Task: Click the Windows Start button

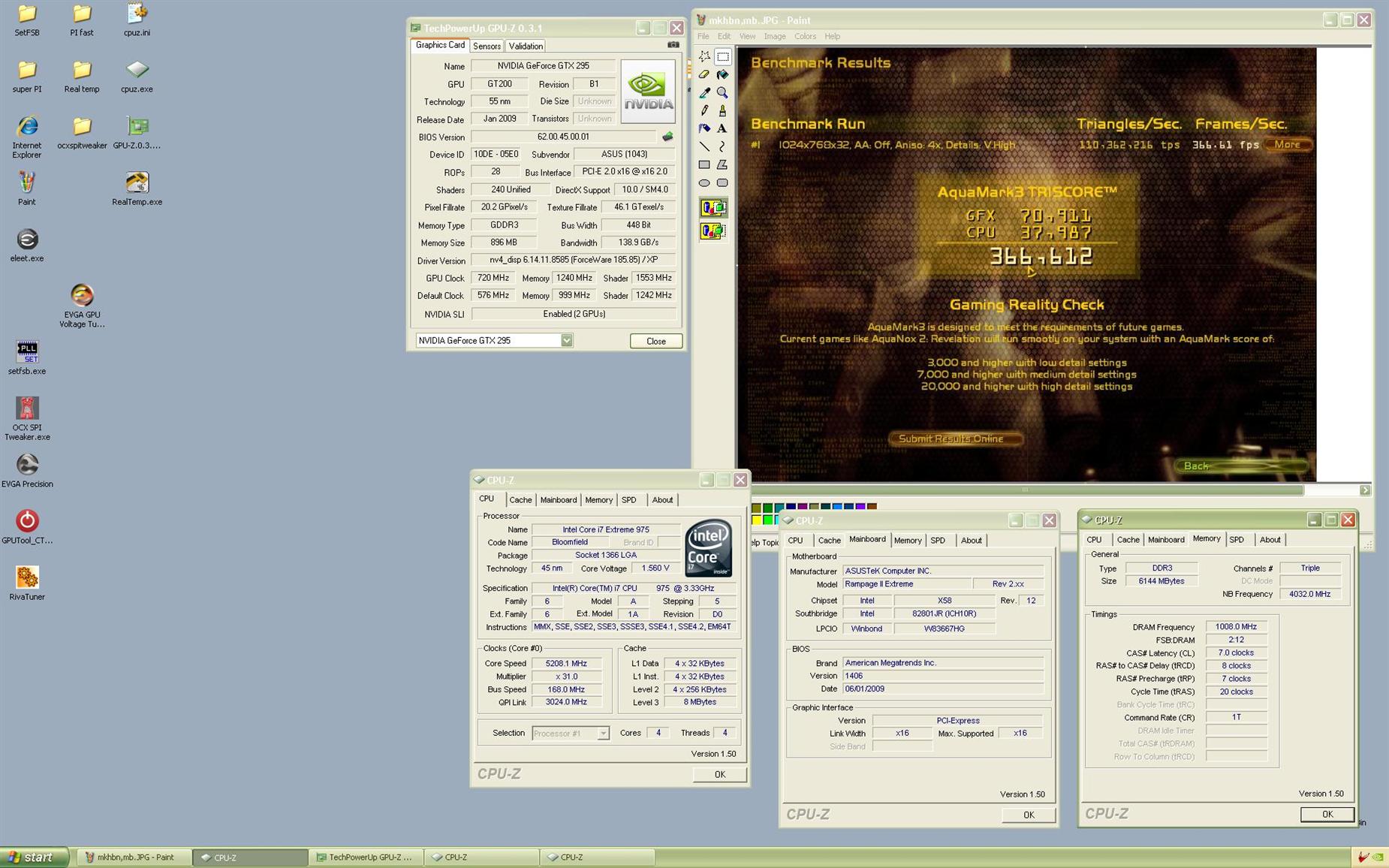Action: click(x=35, y=857)
